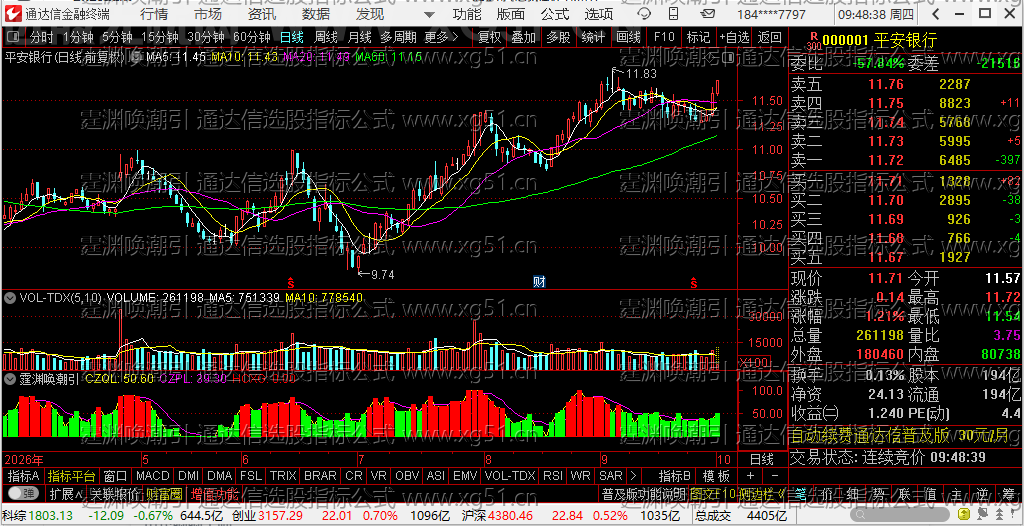Screen dimensions: 1024x526
Task: Expand VOL-TDX indicator dropdown chevron
Action: click(x=10, y=297)
